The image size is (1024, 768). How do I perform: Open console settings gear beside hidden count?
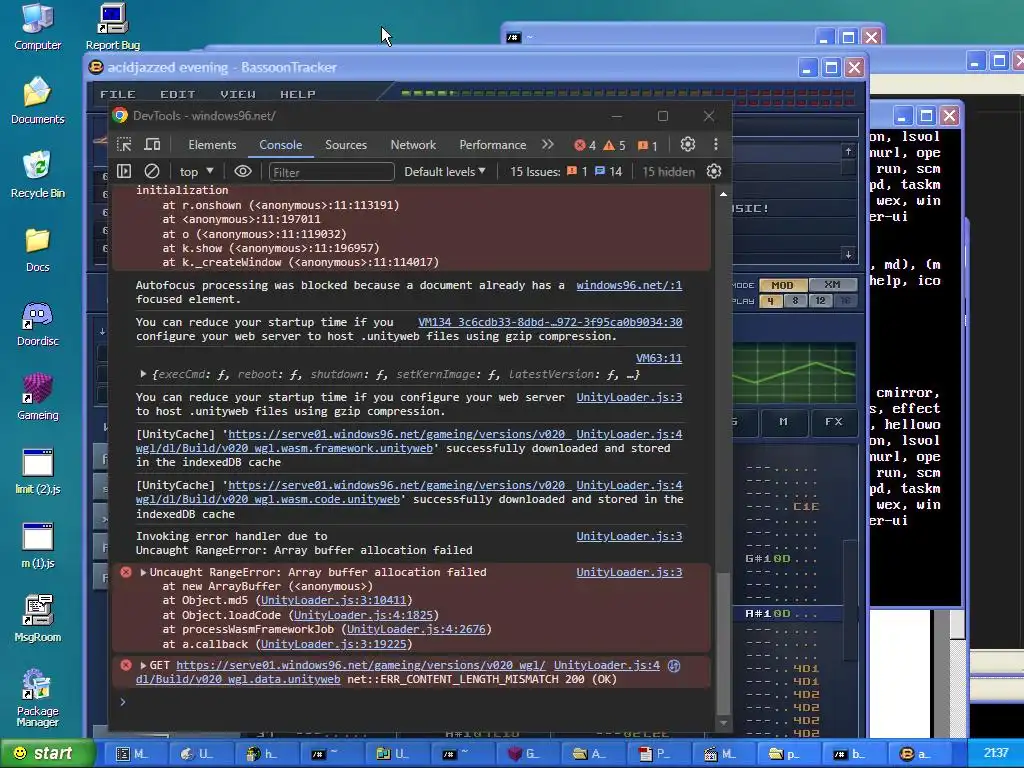[714, 171]
